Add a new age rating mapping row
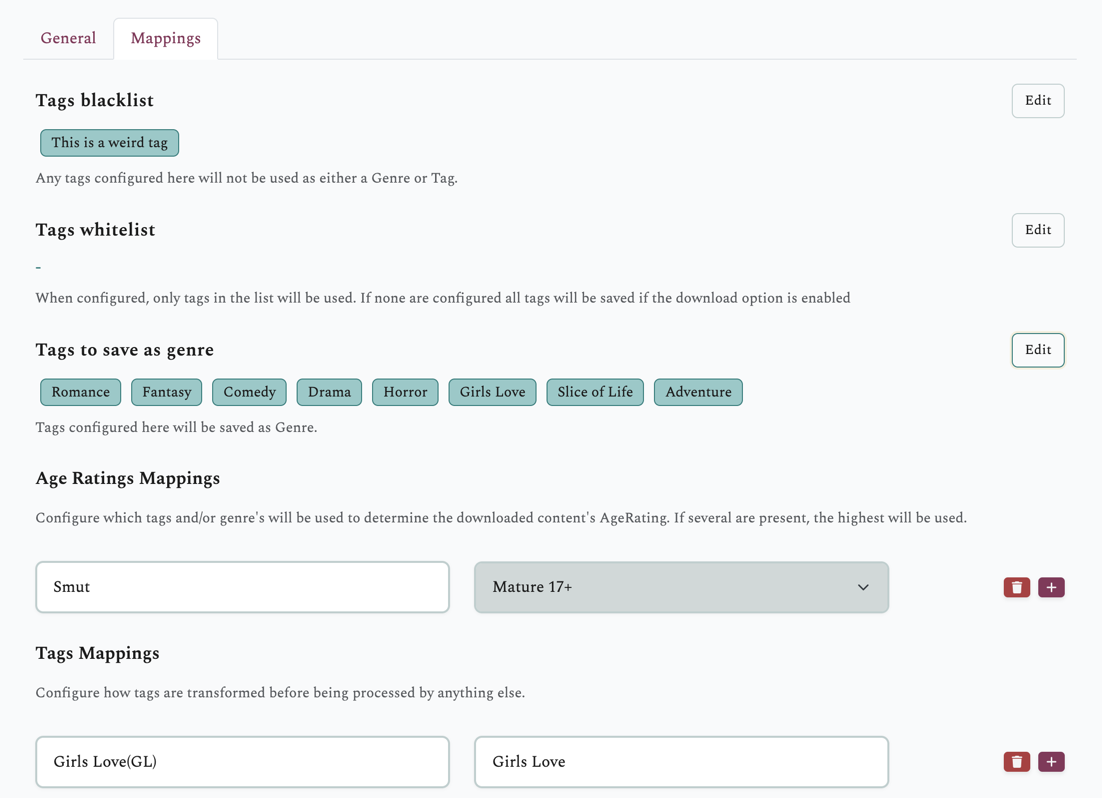This screenshot has height=798, width=1102. 1051,587
